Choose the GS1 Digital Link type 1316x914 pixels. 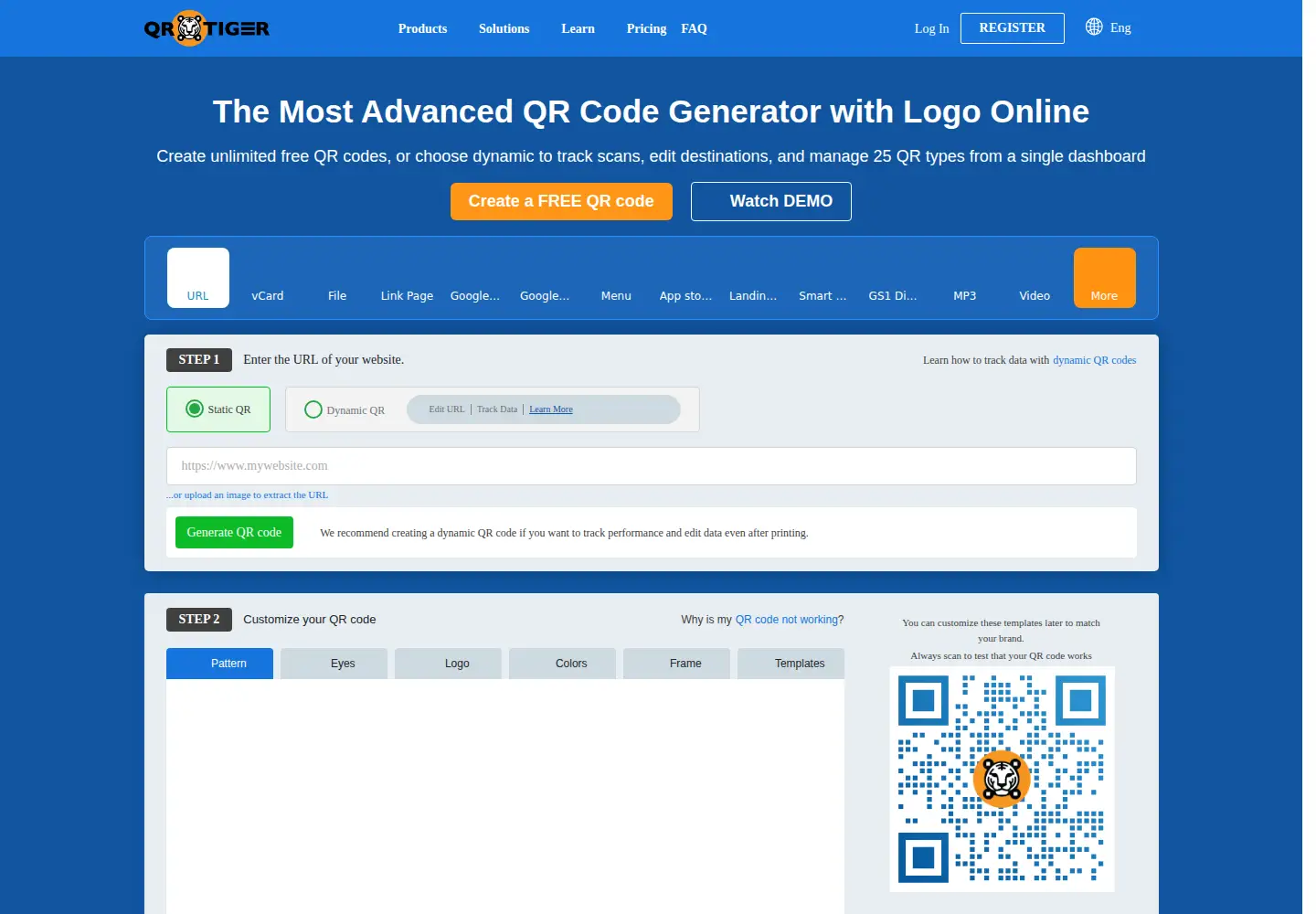[893, 278]
